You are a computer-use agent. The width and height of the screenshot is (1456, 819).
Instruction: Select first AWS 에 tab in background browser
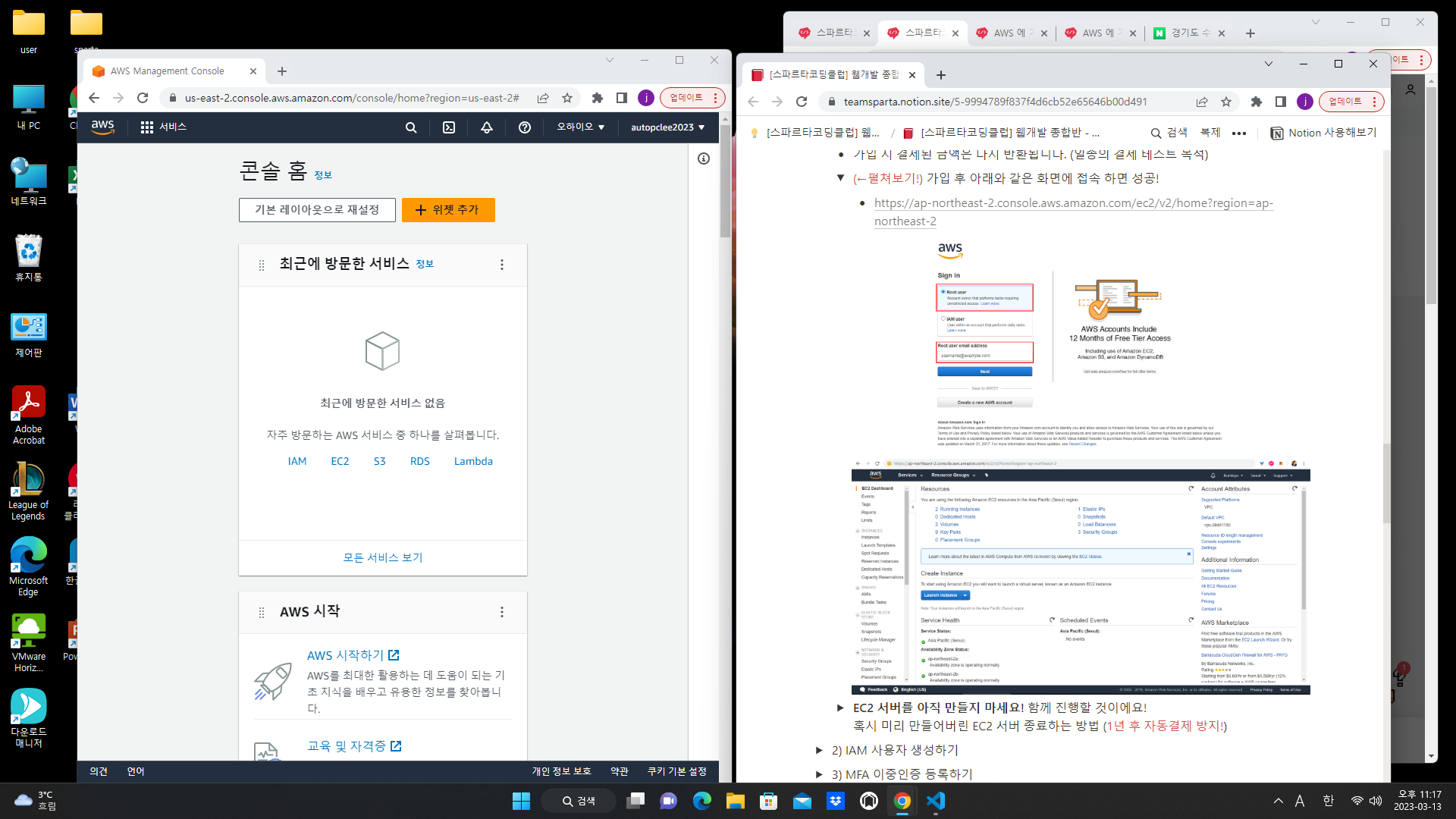1012,33
